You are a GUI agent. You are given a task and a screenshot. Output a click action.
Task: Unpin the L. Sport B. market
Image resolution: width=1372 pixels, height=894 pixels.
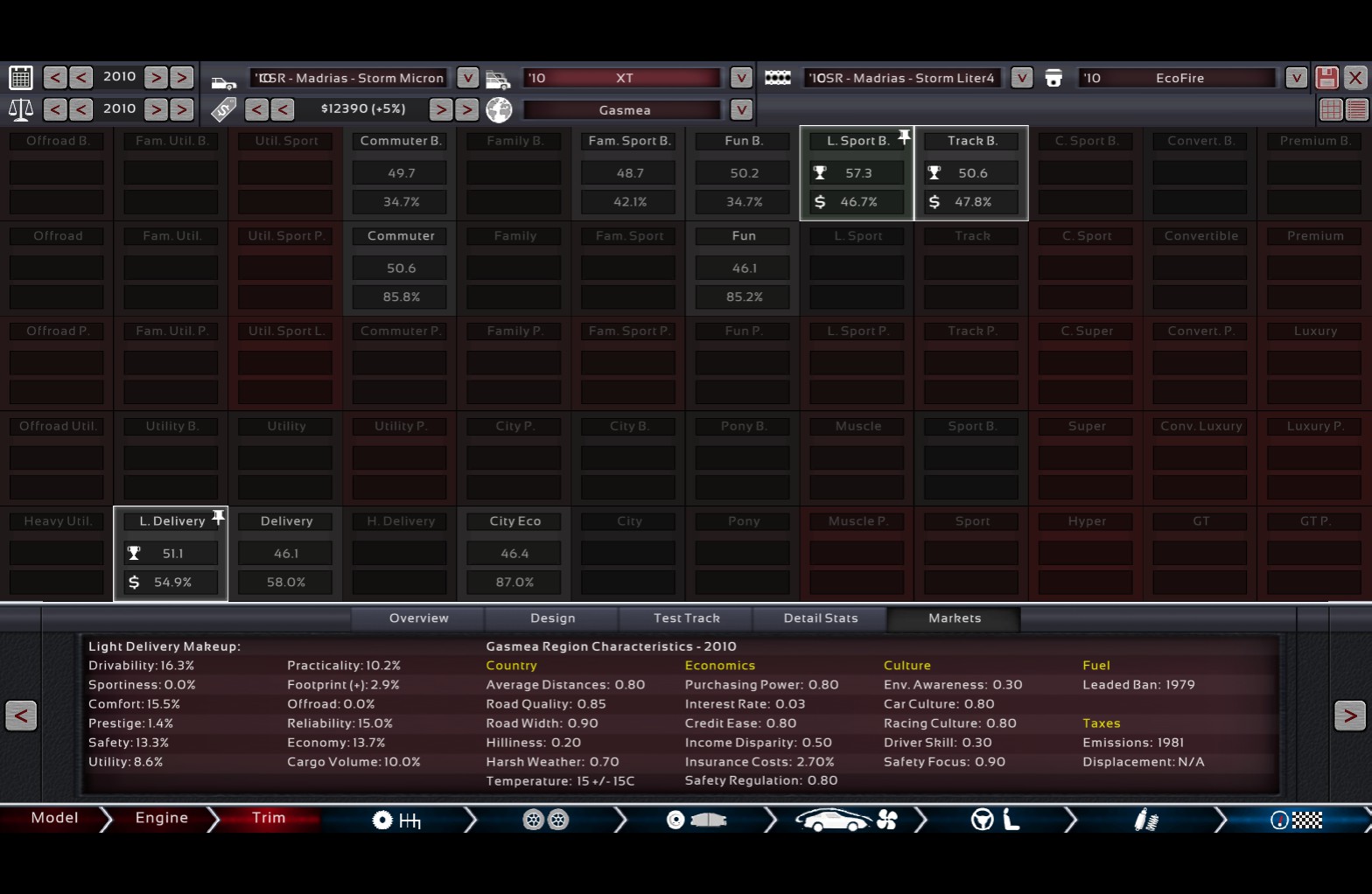pos(904,136)
